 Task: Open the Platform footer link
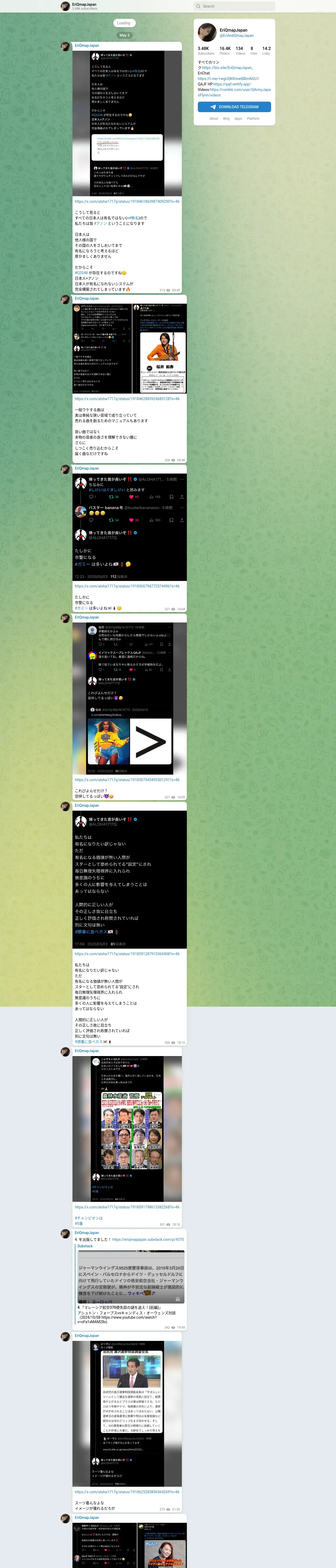pyautogui.click(x=253, y=119)
